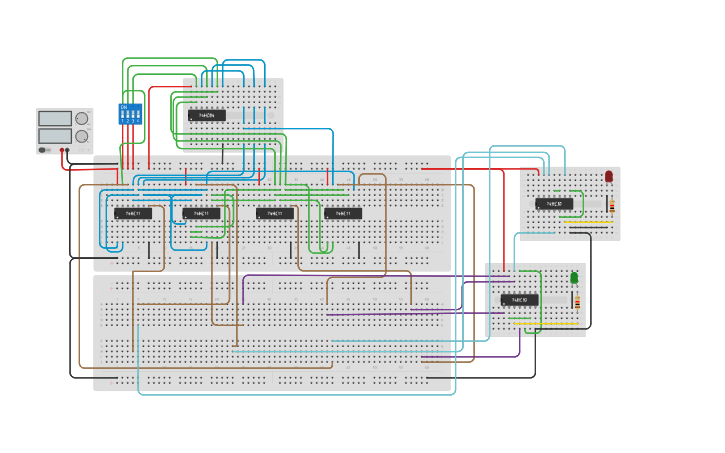Image resolution: width=725 pixels, height=453 pixels.
Task: Click the resistor below the green LED
Action: tap(576, 302)
